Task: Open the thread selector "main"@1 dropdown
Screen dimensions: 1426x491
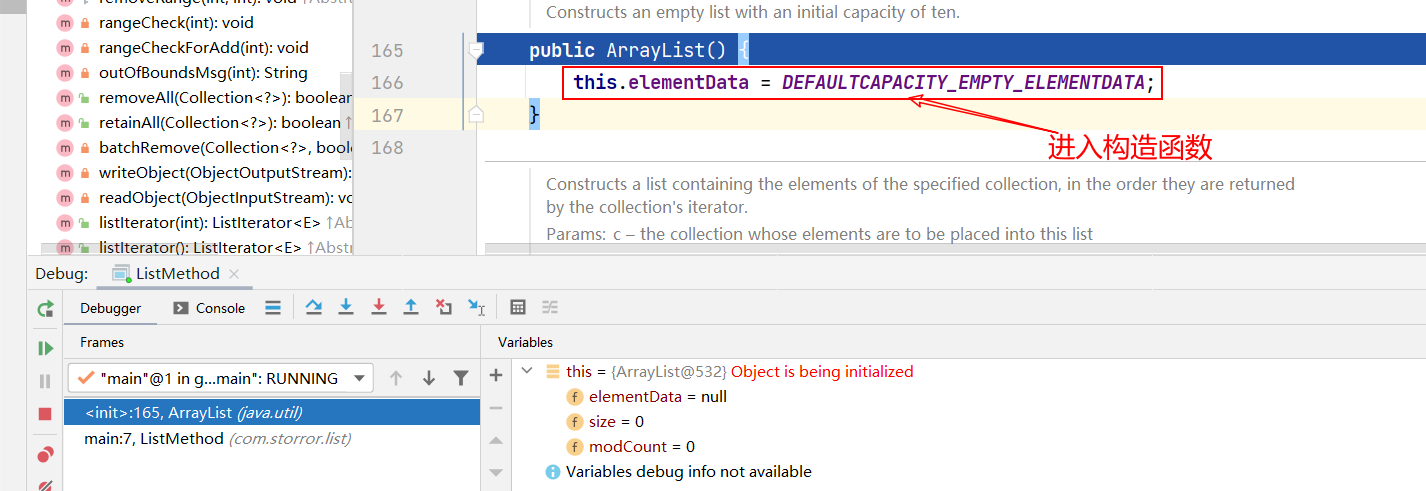Action: [221, 378]
